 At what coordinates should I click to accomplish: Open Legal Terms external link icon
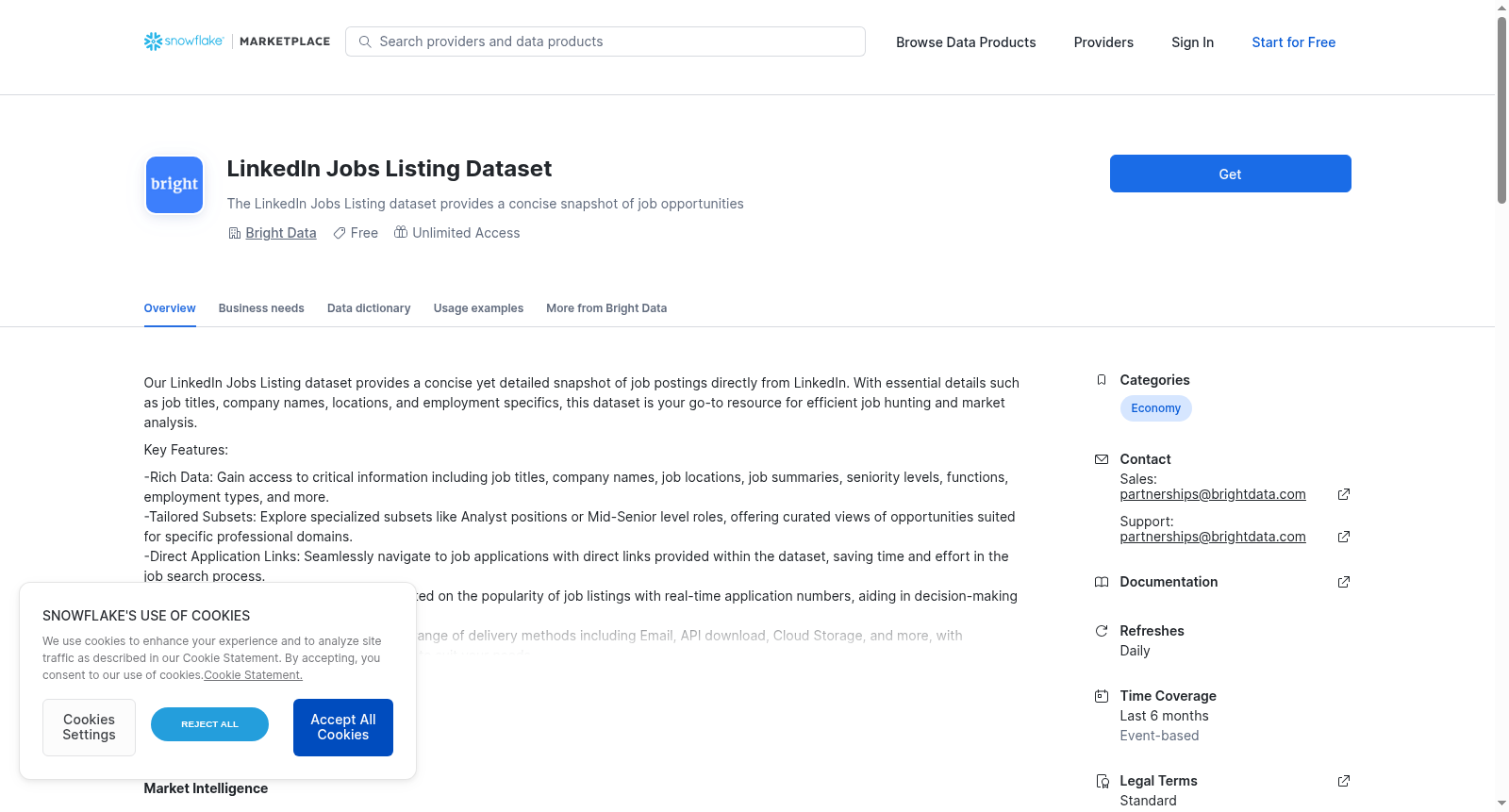(1344, 781)
